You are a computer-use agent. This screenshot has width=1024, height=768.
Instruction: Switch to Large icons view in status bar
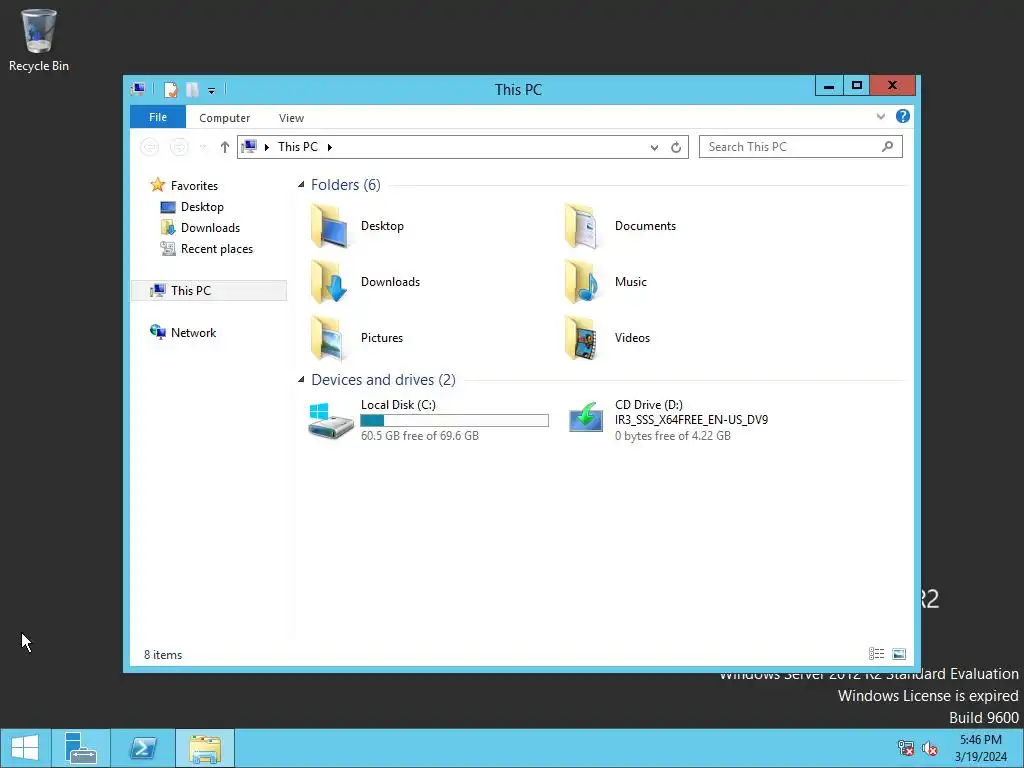coord(899,654)
